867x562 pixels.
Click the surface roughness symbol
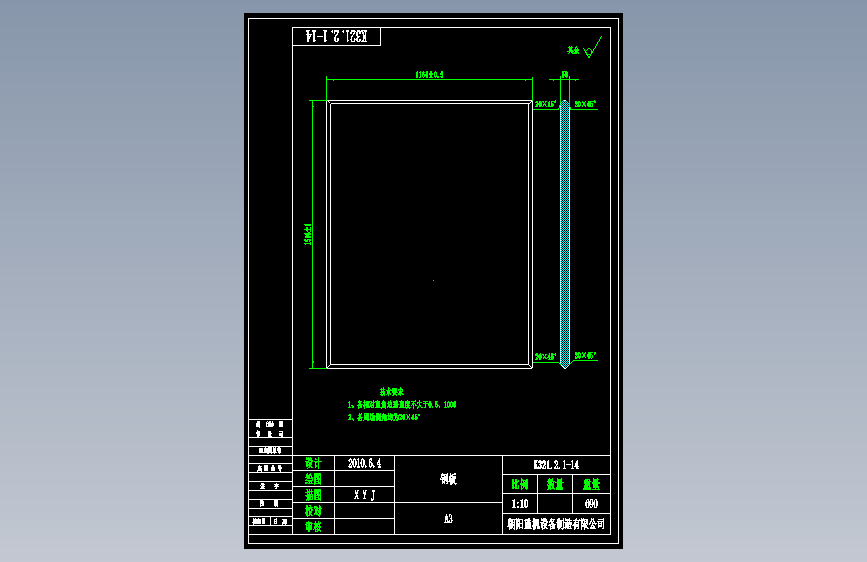593,48
